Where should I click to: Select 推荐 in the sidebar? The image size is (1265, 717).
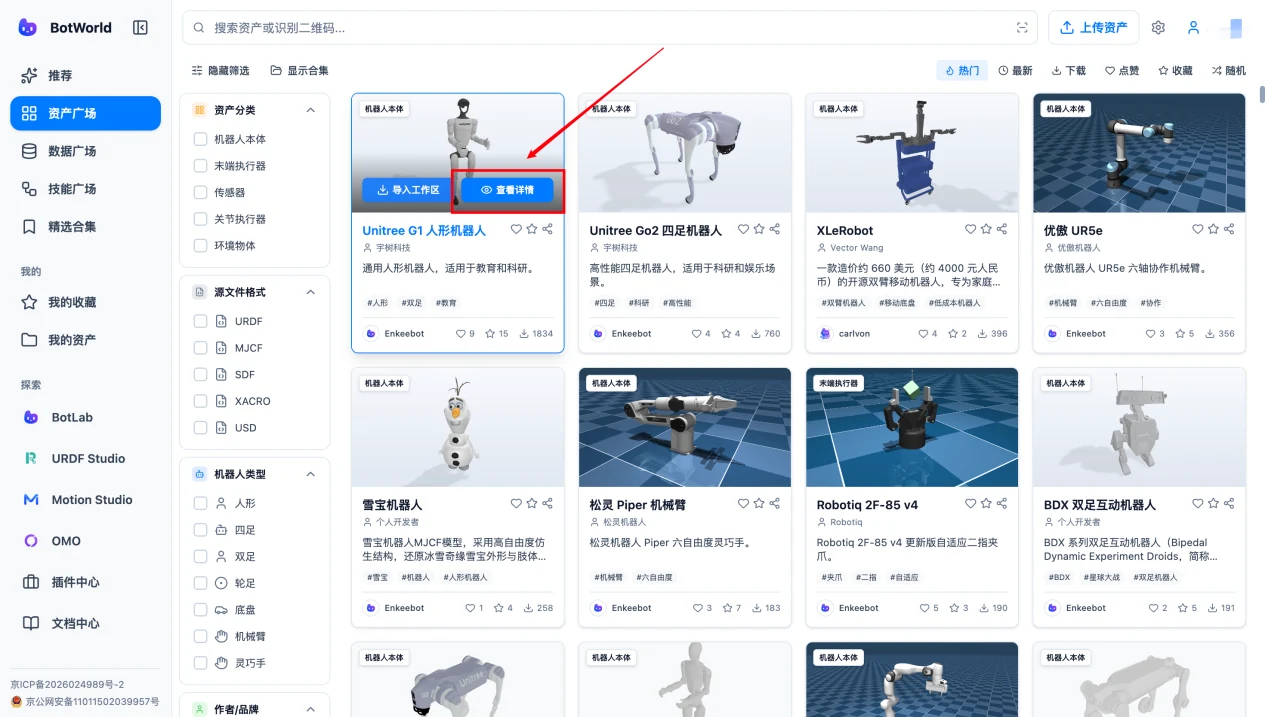pos(85,75)
